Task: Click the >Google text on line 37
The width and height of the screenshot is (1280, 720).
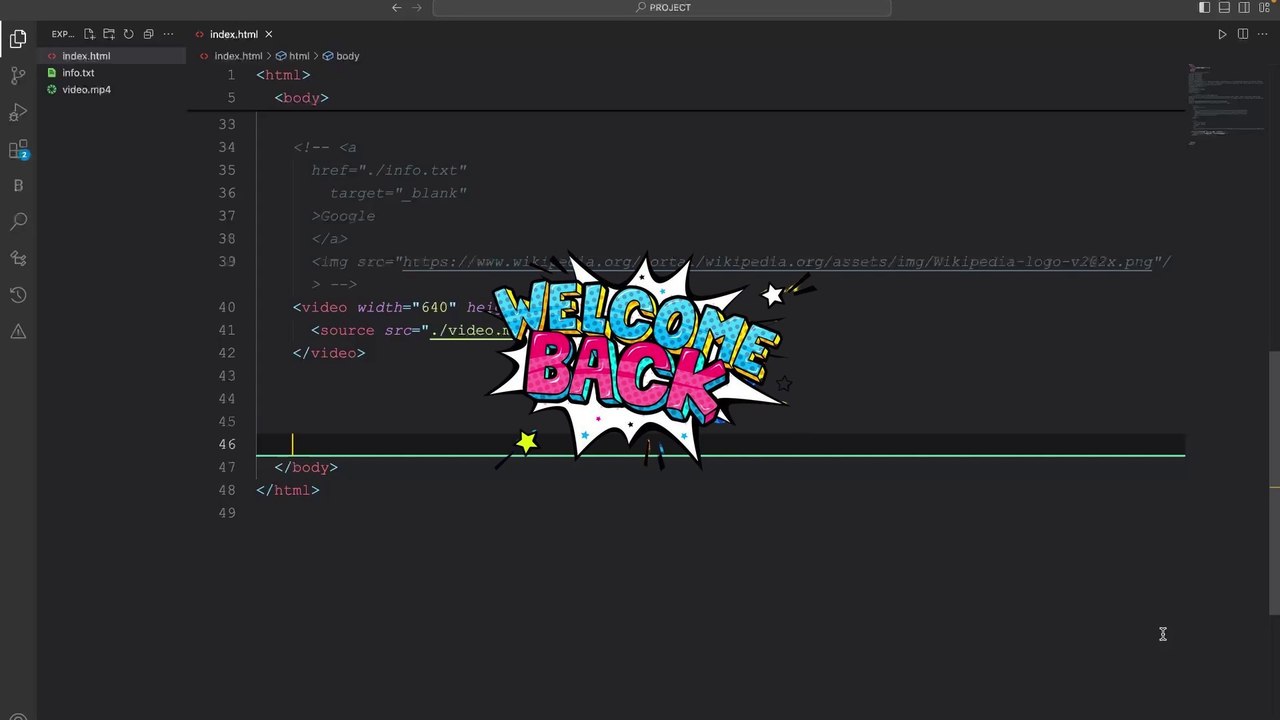Action: click(343, 216)
